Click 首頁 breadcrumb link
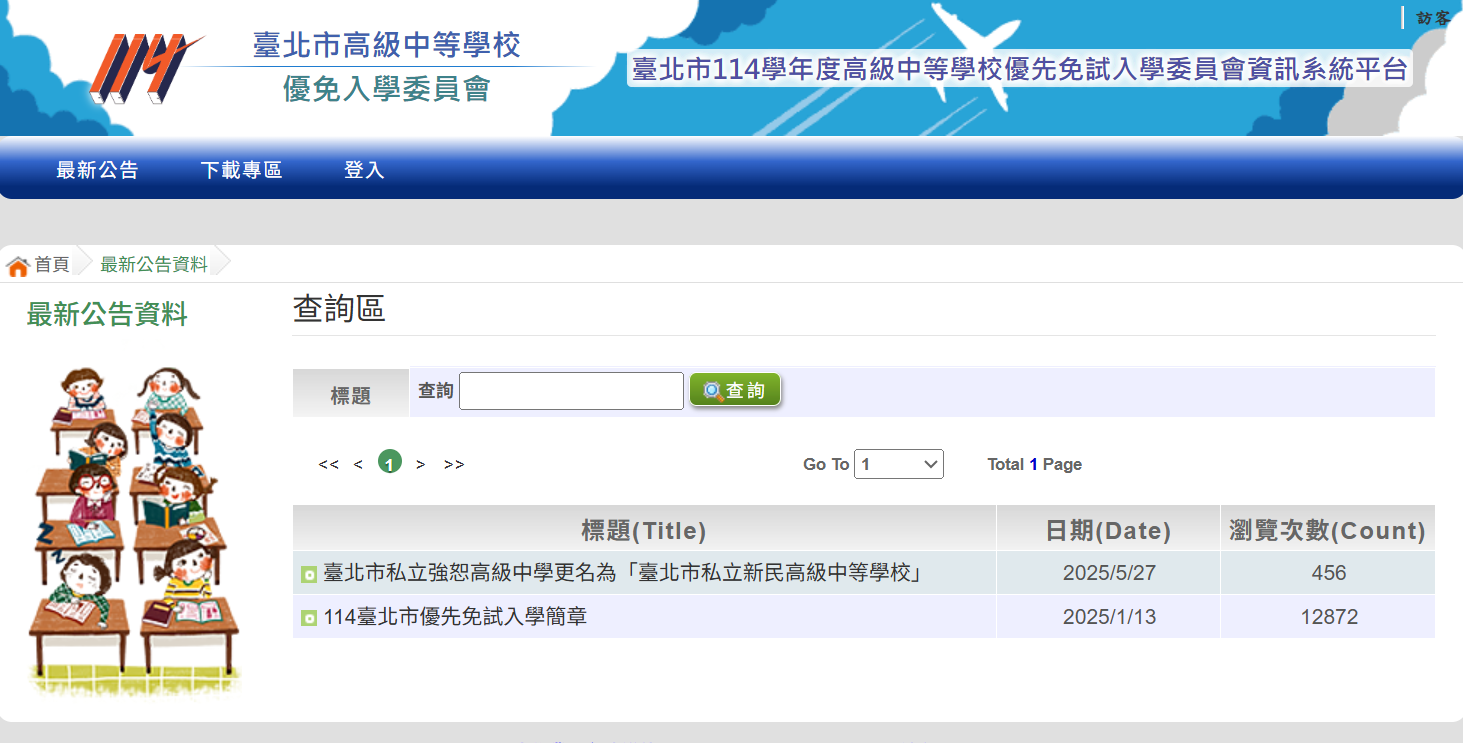Screen dimensions: 1463x743 tap(52, 265)
